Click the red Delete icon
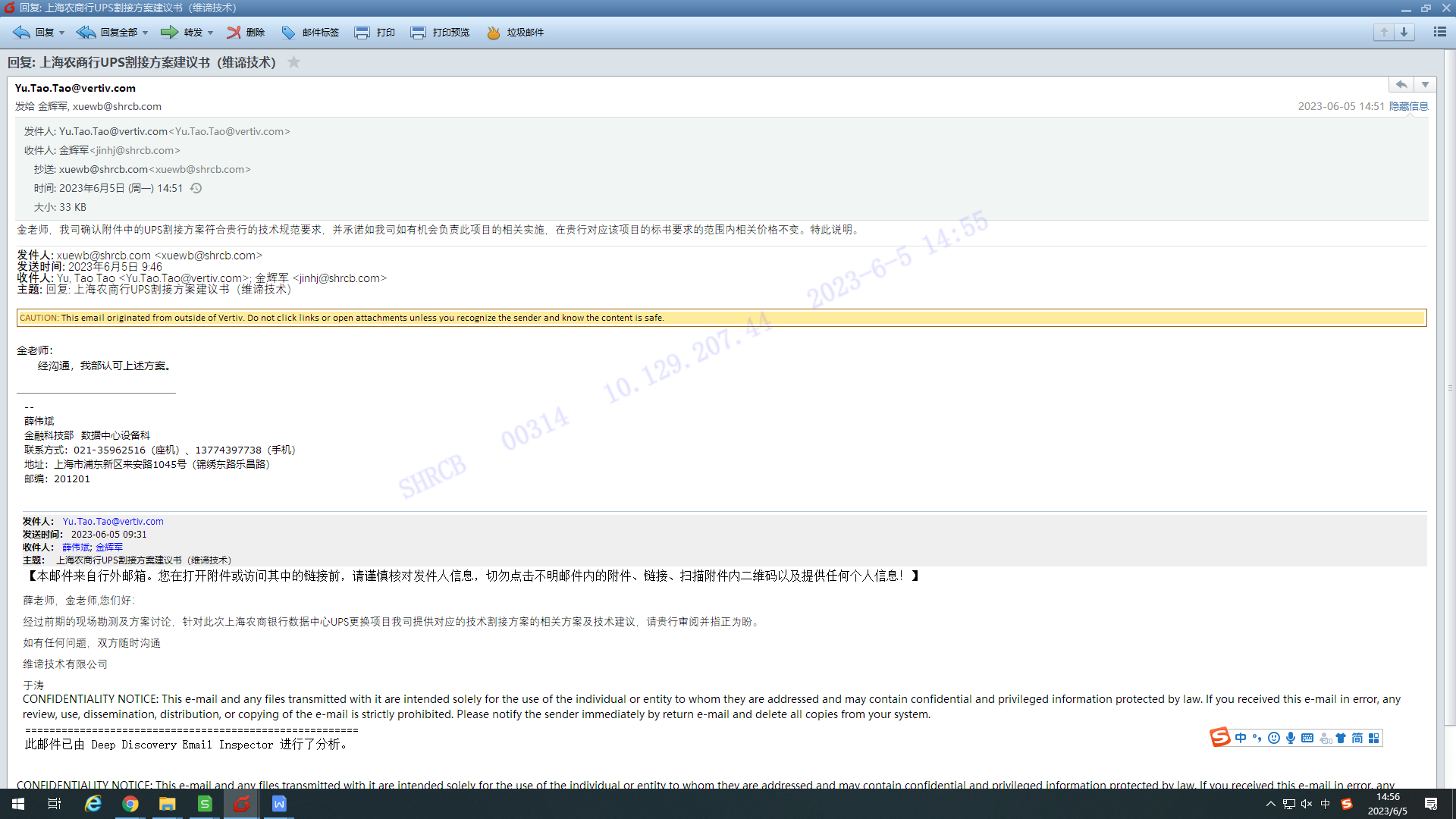1456x819 pixels. tap(234, 33)
